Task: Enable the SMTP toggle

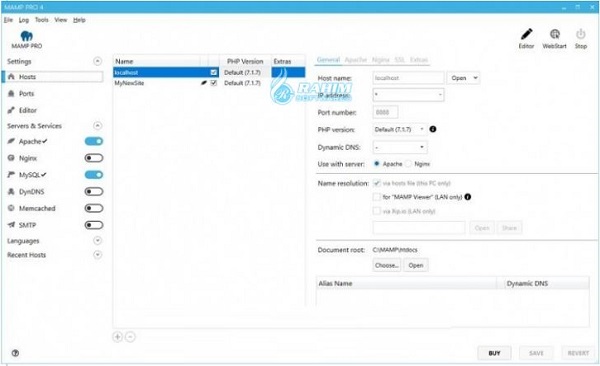Action: click(x=94, y=225)
